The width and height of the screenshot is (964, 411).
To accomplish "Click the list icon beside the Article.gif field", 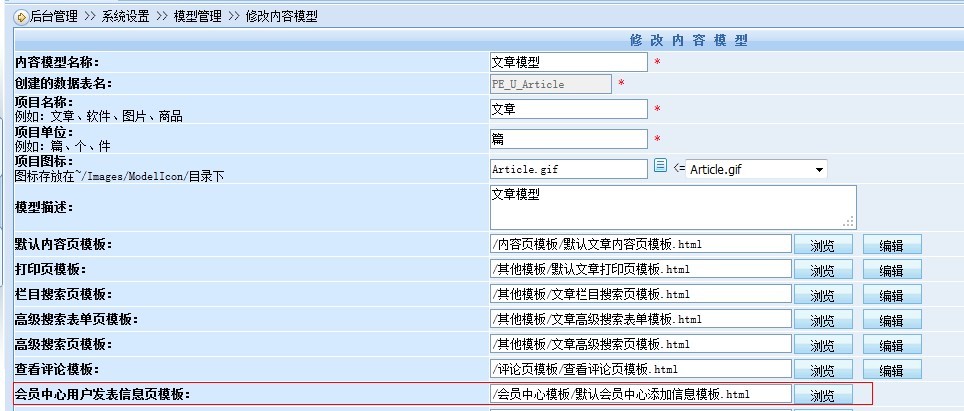I will (660, 167).
